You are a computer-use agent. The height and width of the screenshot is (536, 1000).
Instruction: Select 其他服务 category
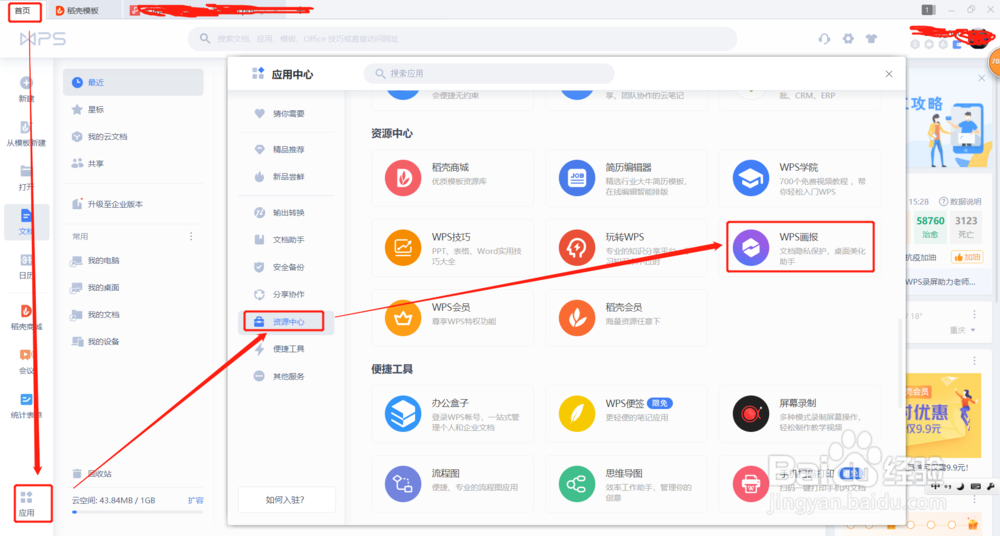pyautogui.click(x=286, y=376)
